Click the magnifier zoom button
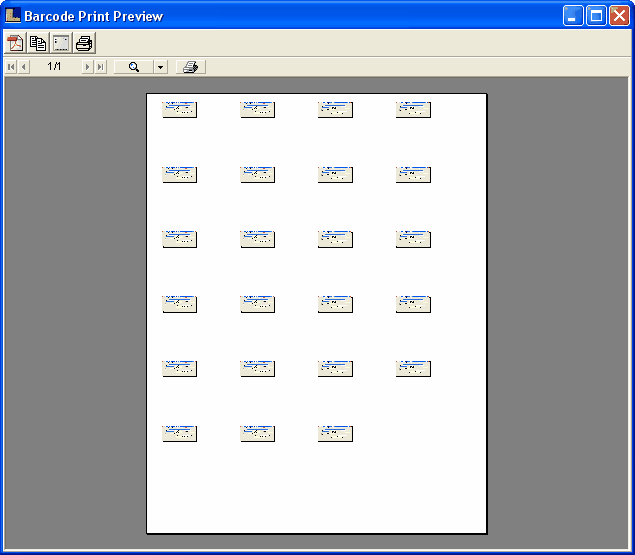Screen dimensions: 635x555 point(134,67)
